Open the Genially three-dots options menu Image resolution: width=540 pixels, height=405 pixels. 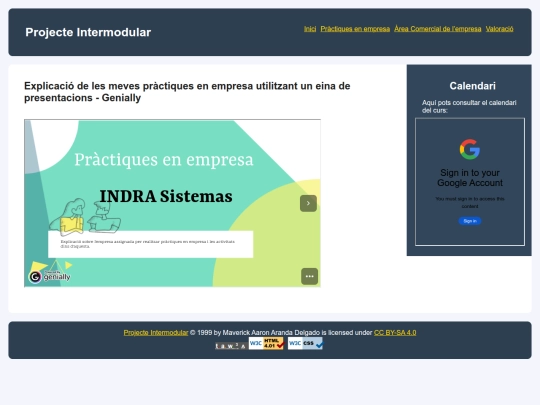click(x=309, y=276)
